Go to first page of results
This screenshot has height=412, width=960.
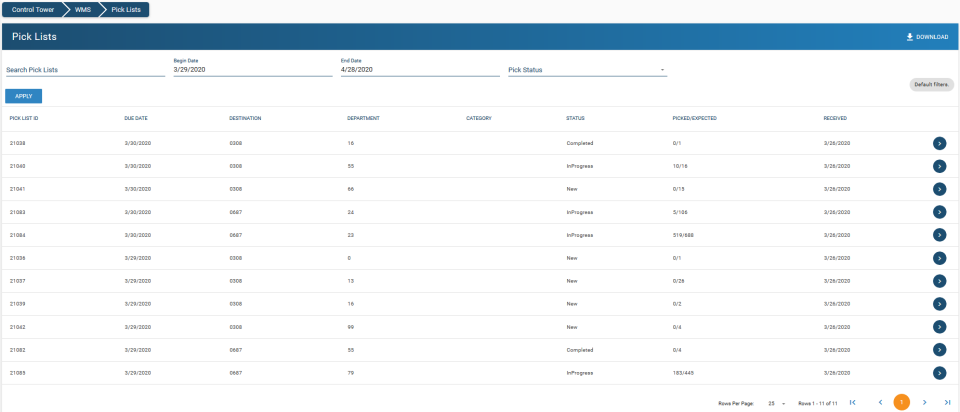pos(852,402)
